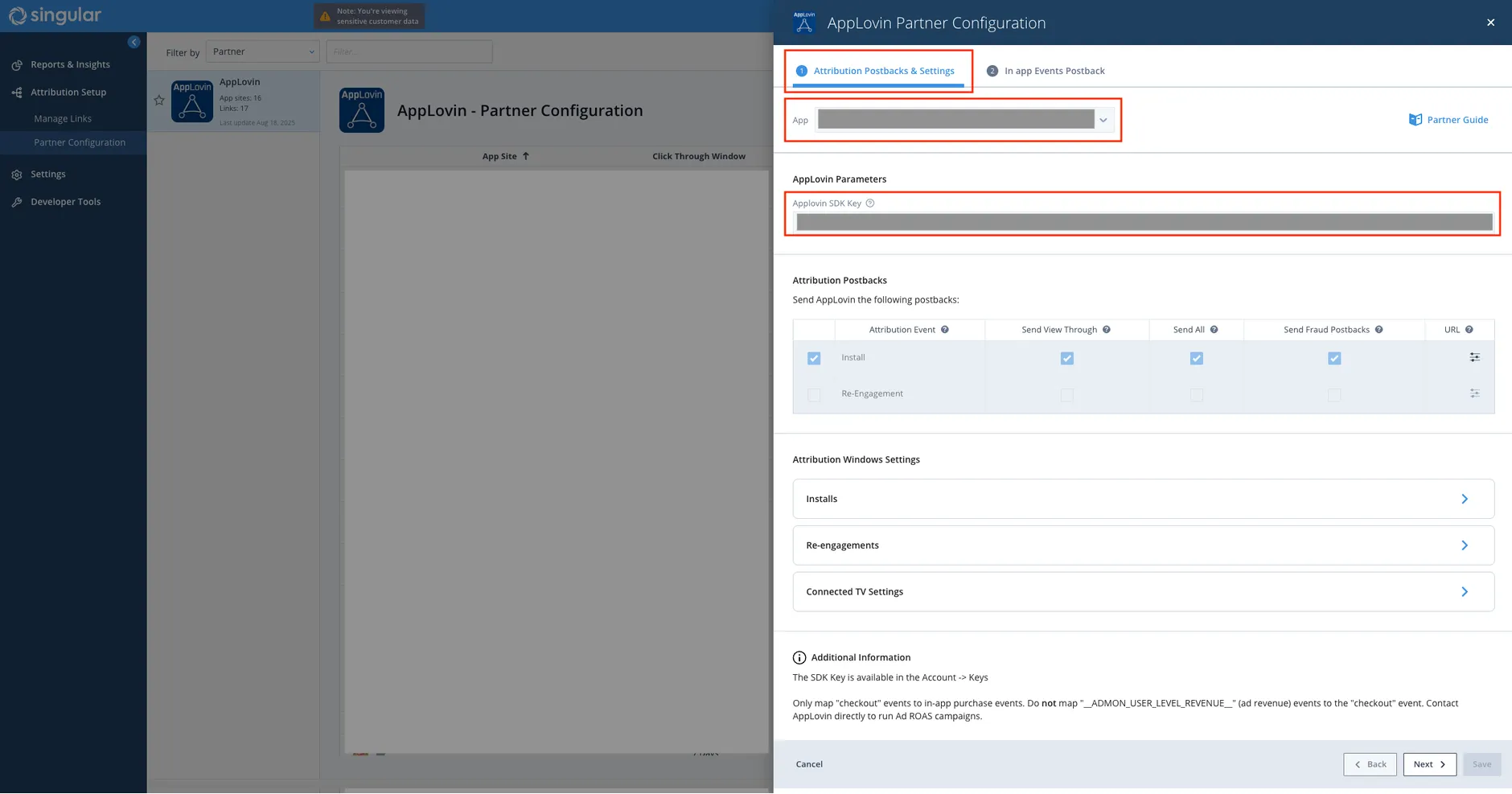This screenshot has width=1512, height=794.
Task: Uncheck Send View Through for Install
Action: (1066, 358)
